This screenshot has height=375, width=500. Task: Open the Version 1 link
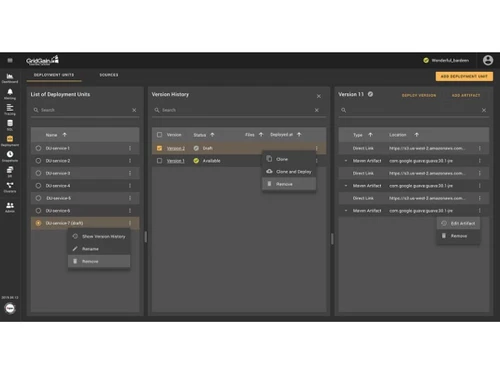(x=176, y=161)
